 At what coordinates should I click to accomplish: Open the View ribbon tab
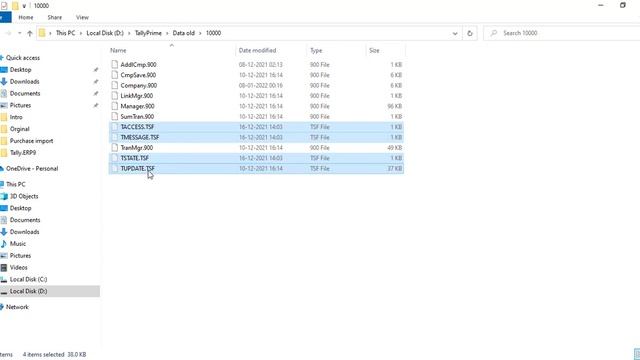tap(82, 18)
